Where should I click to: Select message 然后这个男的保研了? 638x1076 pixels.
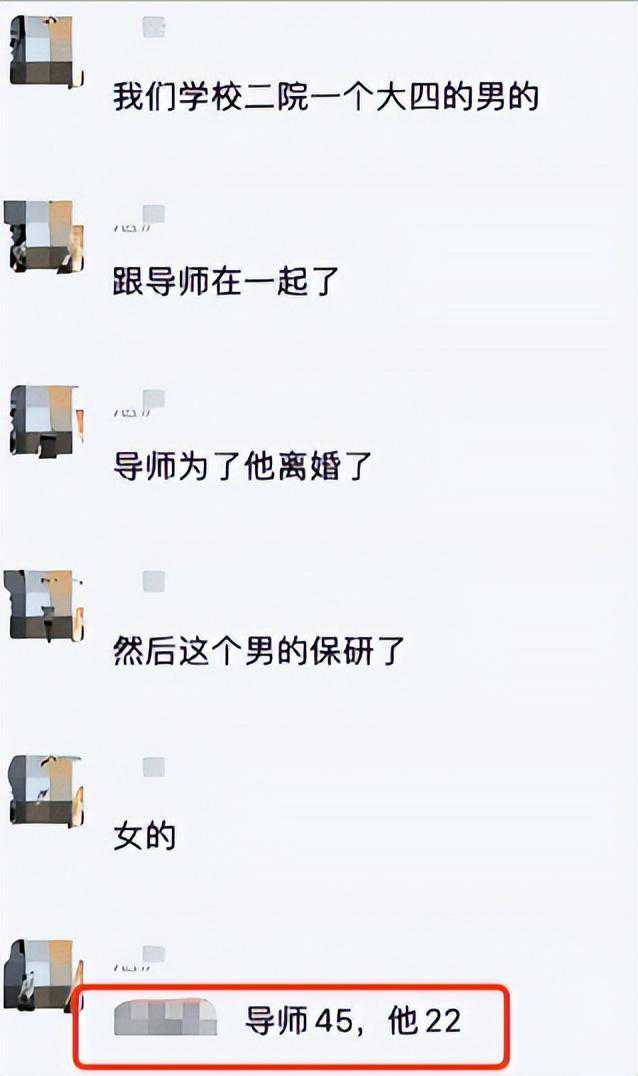(259, 651)
